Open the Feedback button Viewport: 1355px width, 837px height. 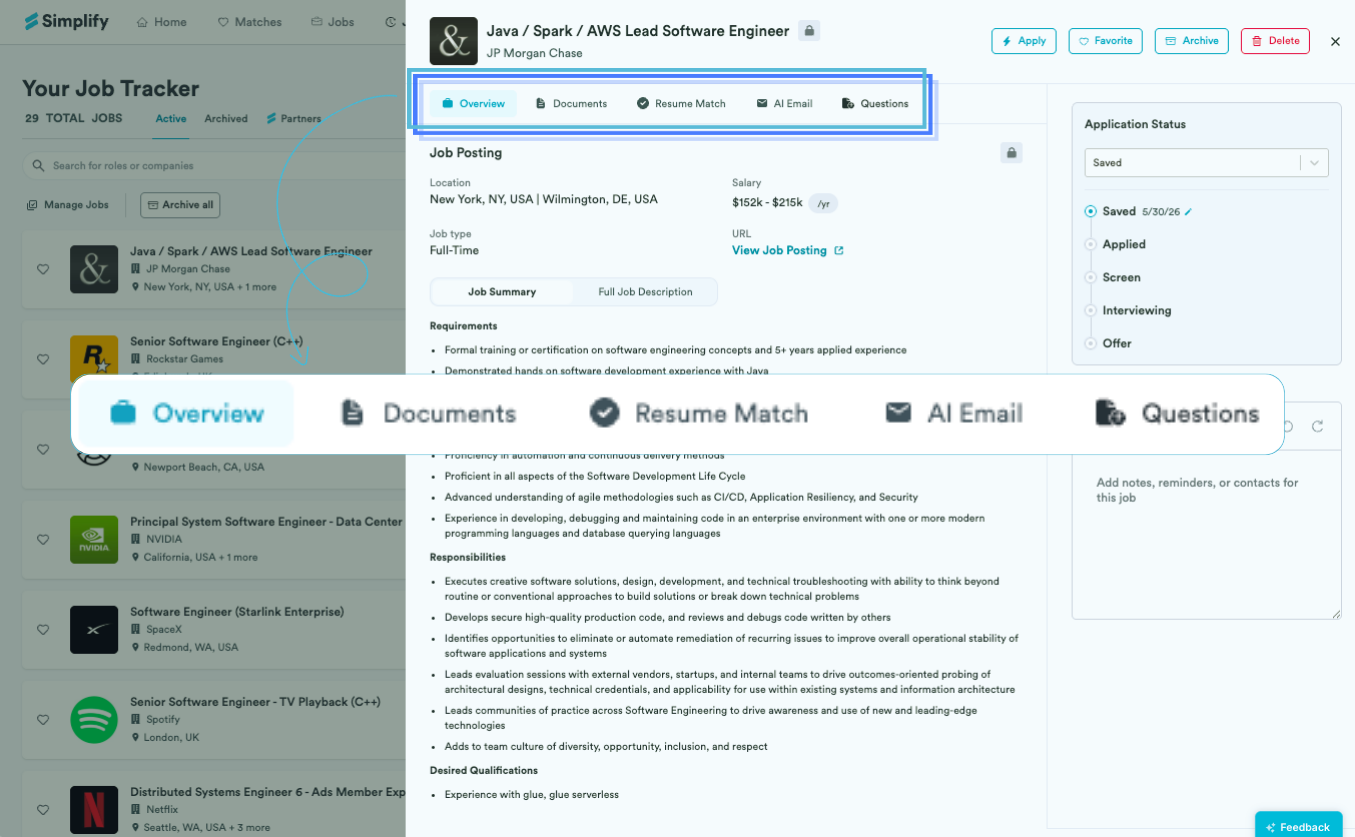click(x=1298, y=825)
